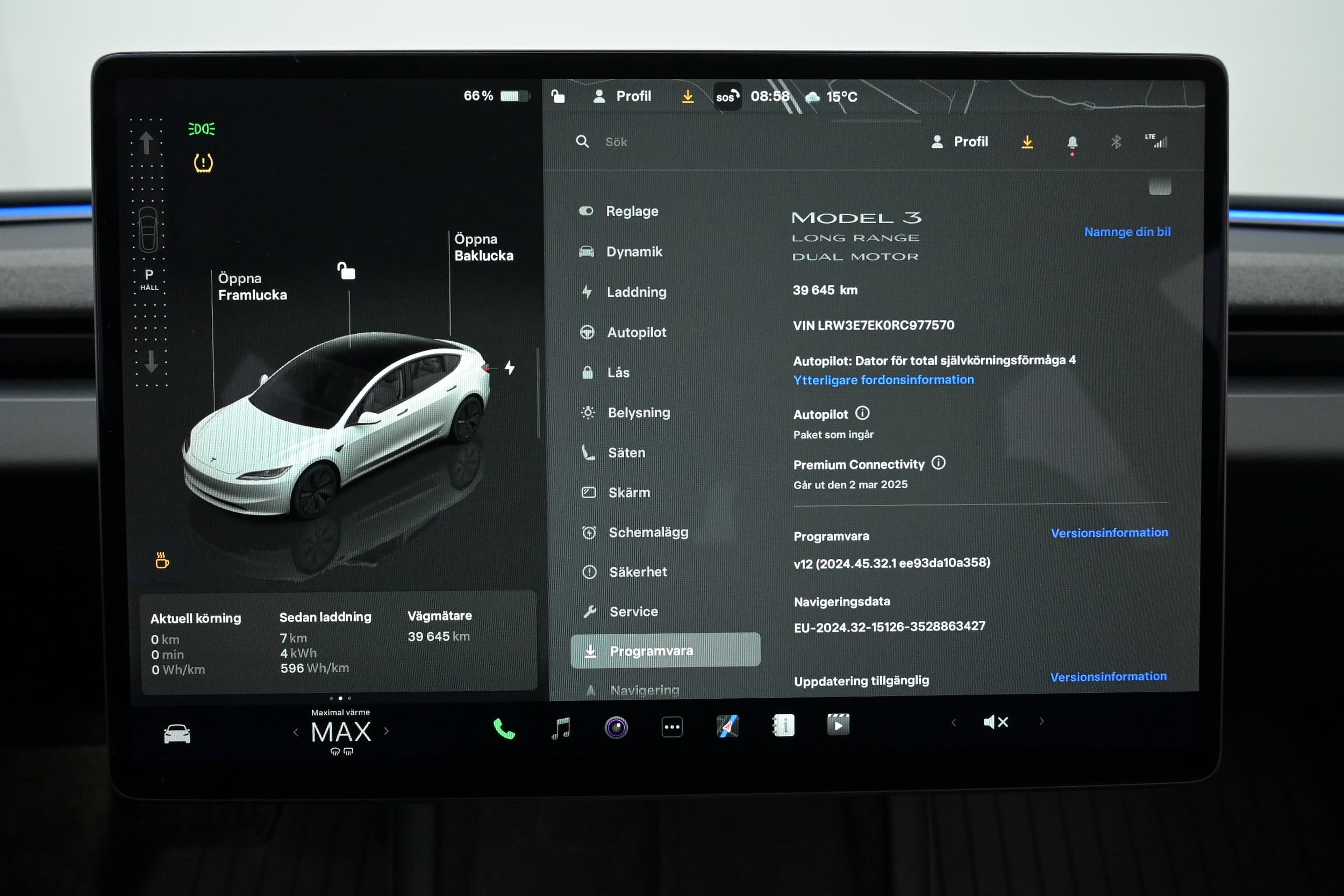Screen dimensions: 1344x896
Task: Tap the LTE signal strength icon
Action: coord(1156,141)
